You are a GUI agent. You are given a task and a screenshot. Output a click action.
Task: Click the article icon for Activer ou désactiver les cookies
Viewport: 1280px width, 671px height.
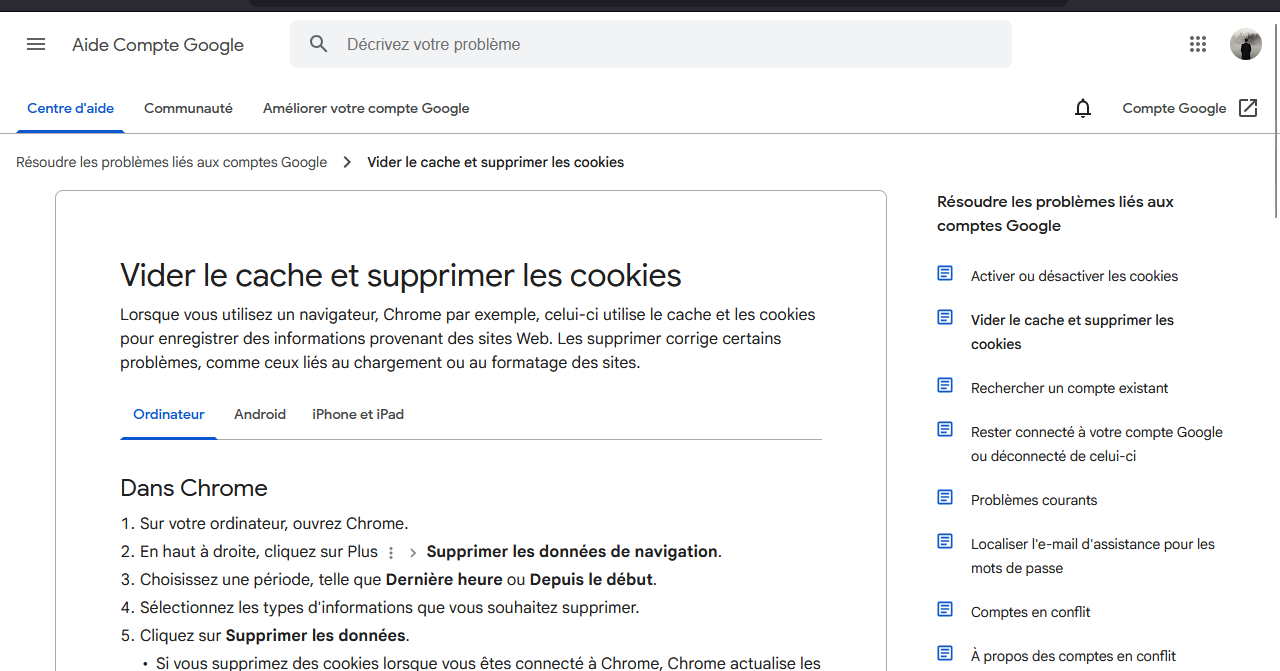point(945,273)
